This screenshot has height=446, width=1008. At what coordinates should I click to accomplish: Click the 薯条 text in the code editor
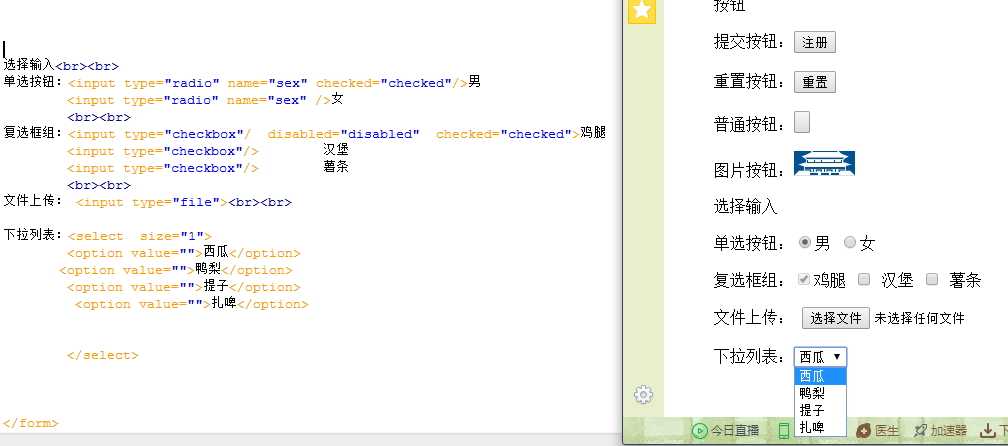tap(336, 166)
